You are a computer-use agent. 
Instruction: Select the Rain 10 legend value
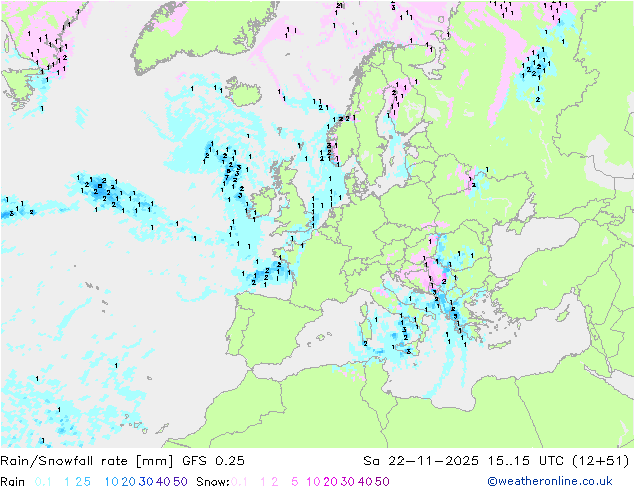(112, 482)
